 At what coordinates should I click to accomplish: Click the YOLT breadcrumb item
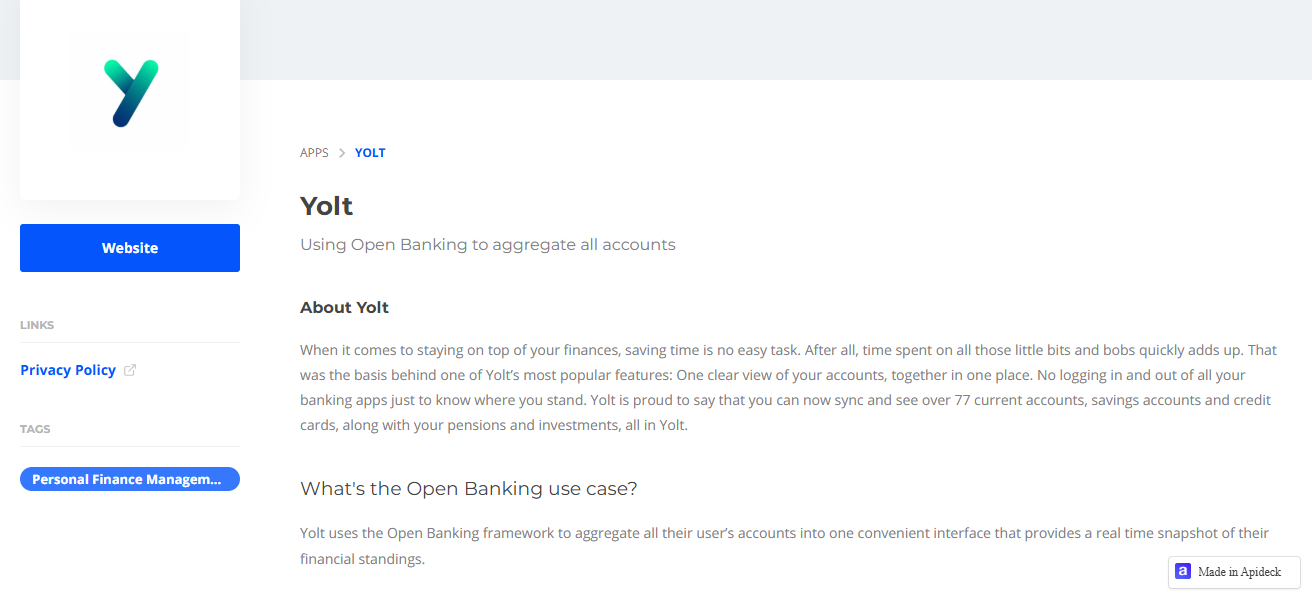pyautogui.click(x=370, y=153)
